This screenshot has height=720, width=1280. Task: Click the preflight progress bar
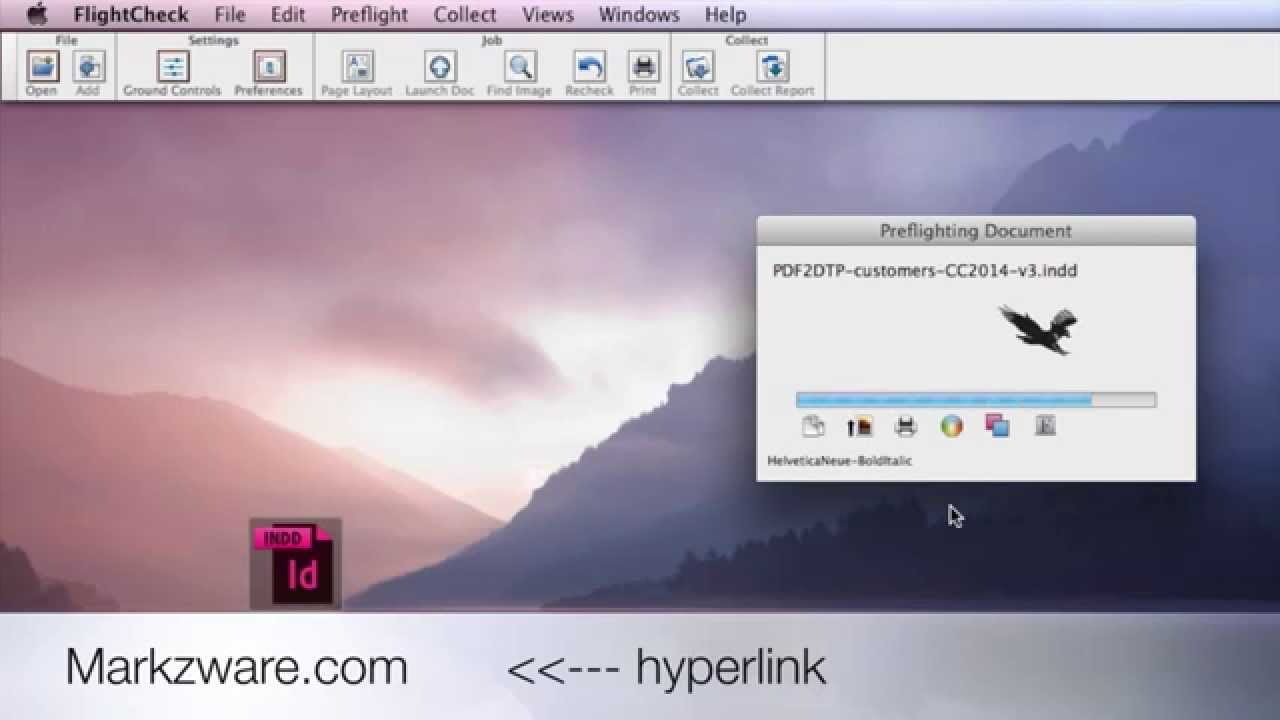976,400
